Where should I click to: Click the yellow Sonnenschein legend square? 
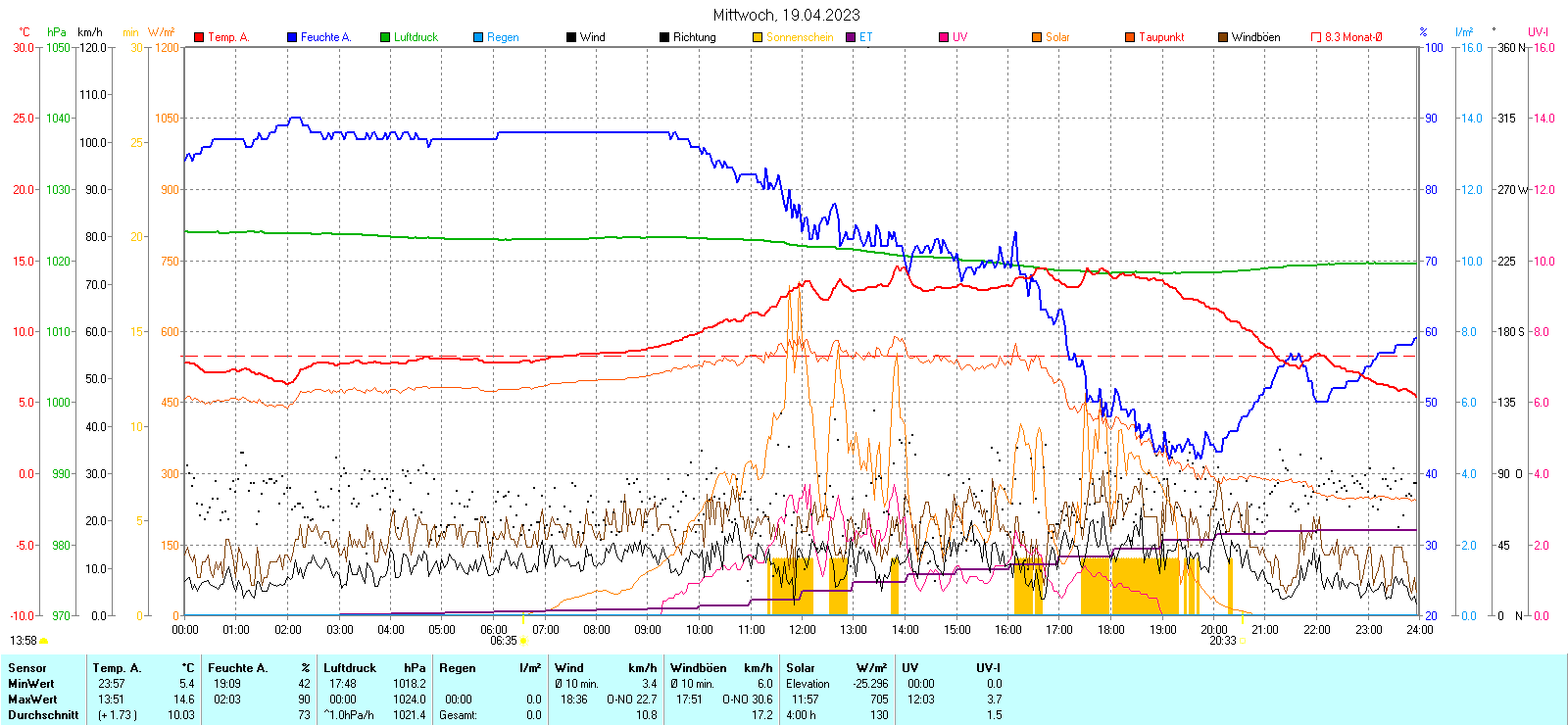click(758, 37)
